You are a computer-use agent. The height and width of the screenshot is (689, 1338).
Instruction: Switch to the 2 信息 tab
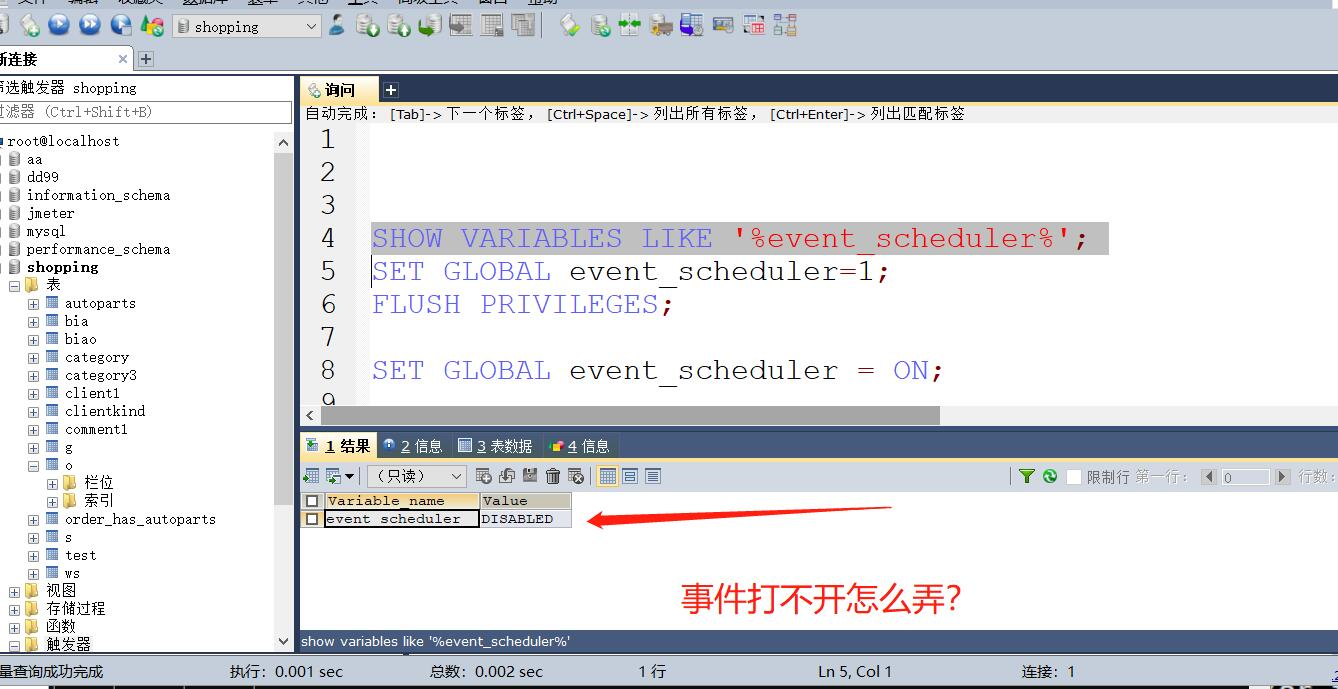click(x=412, y=446)
